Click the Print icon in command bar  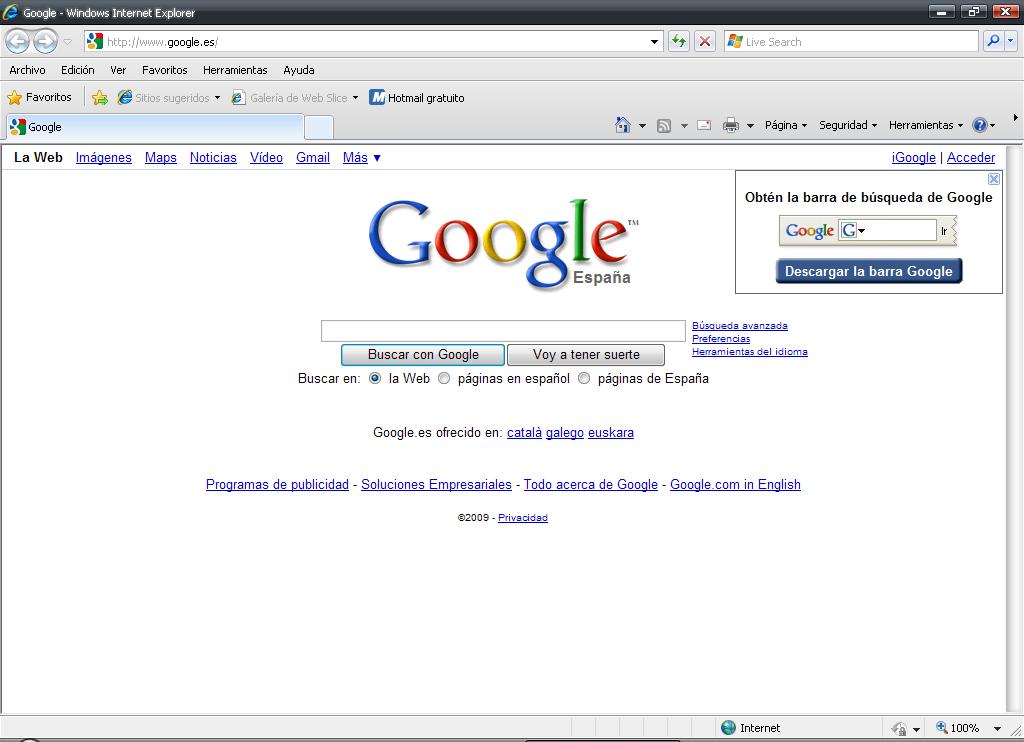731,125
